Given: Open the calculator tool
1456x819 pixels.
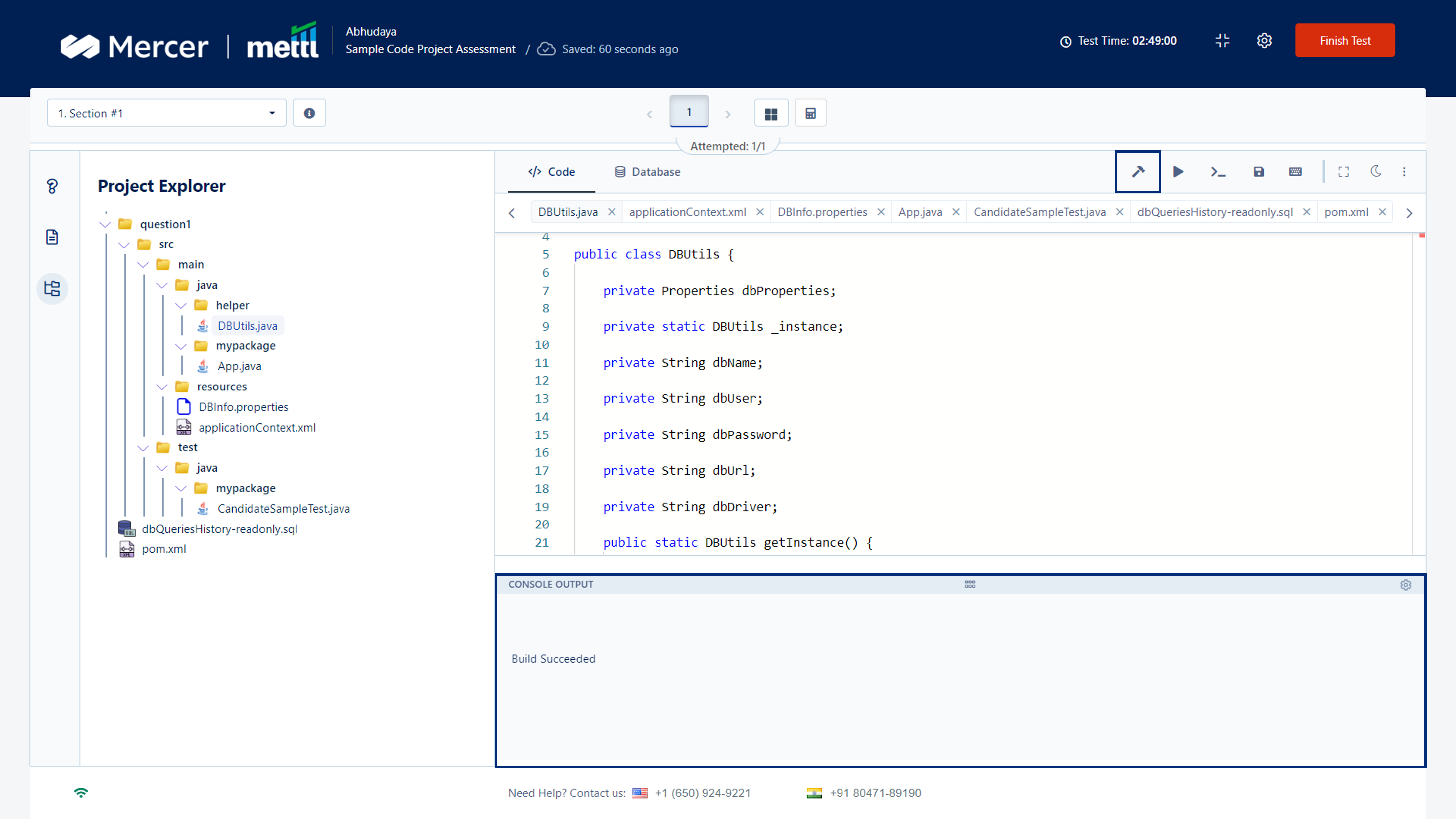Looking at the screenshot, I should [810, 113].
